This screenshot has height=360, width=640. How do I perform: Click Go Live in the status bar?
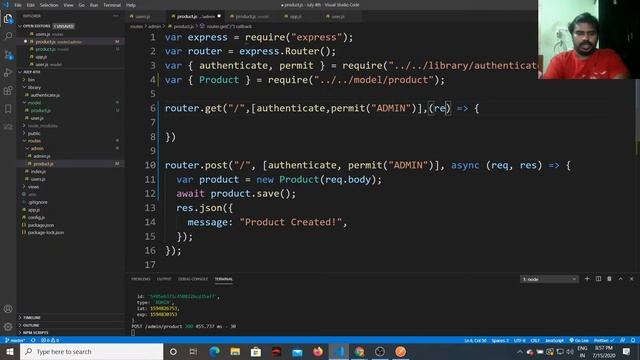tap(579, 340)
